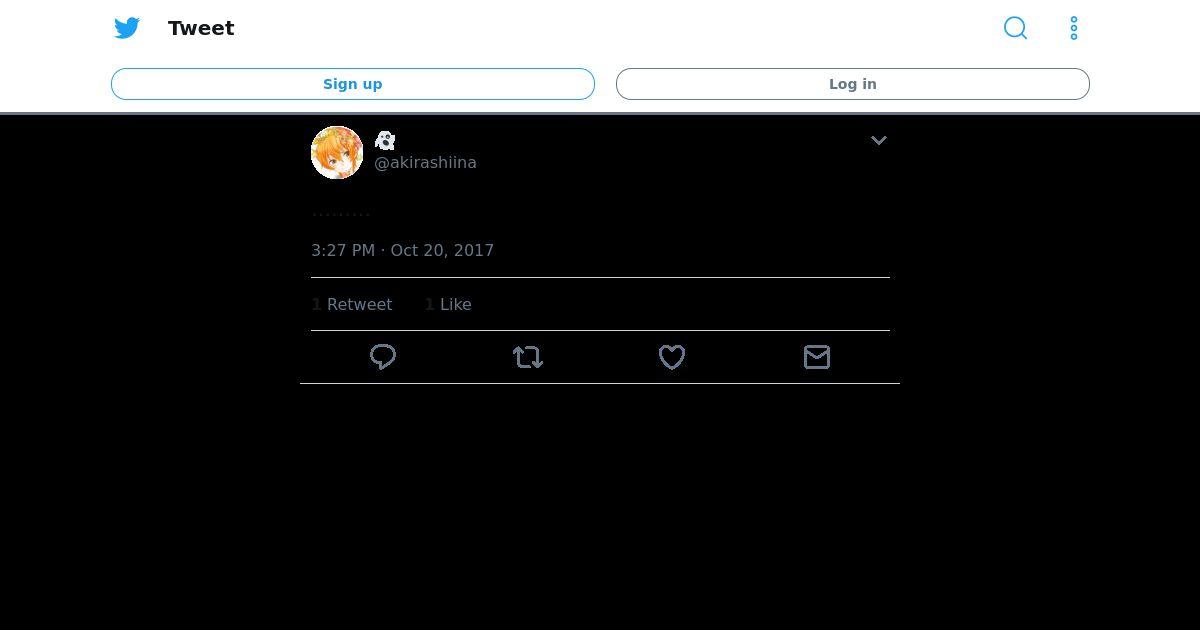
Task: Click the retweet count number
Action: coord(316,304)
